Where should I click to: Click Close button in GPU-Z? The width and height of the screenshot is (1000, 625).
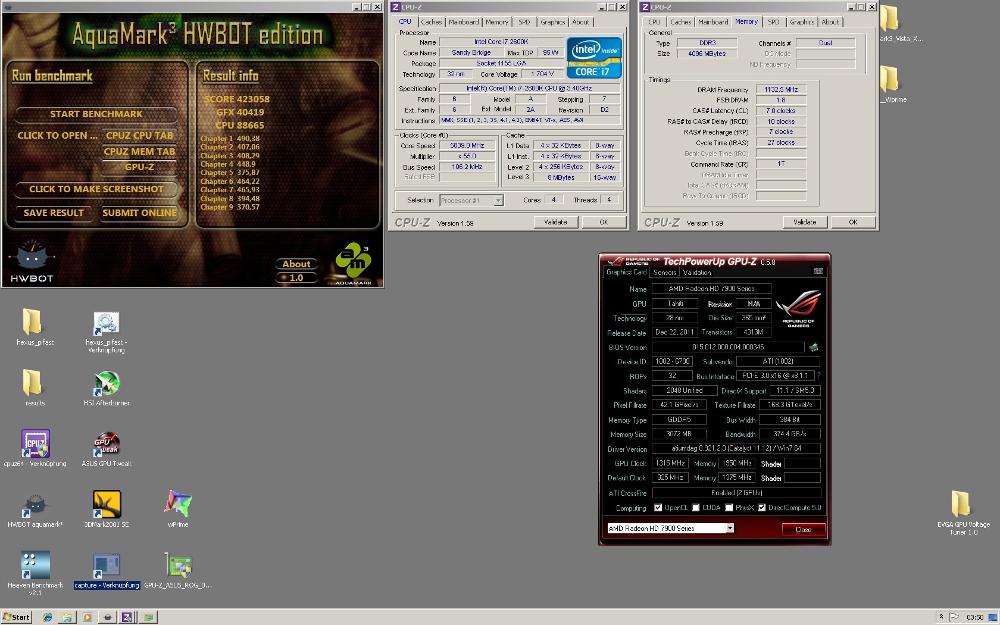[x=804, y=529]
